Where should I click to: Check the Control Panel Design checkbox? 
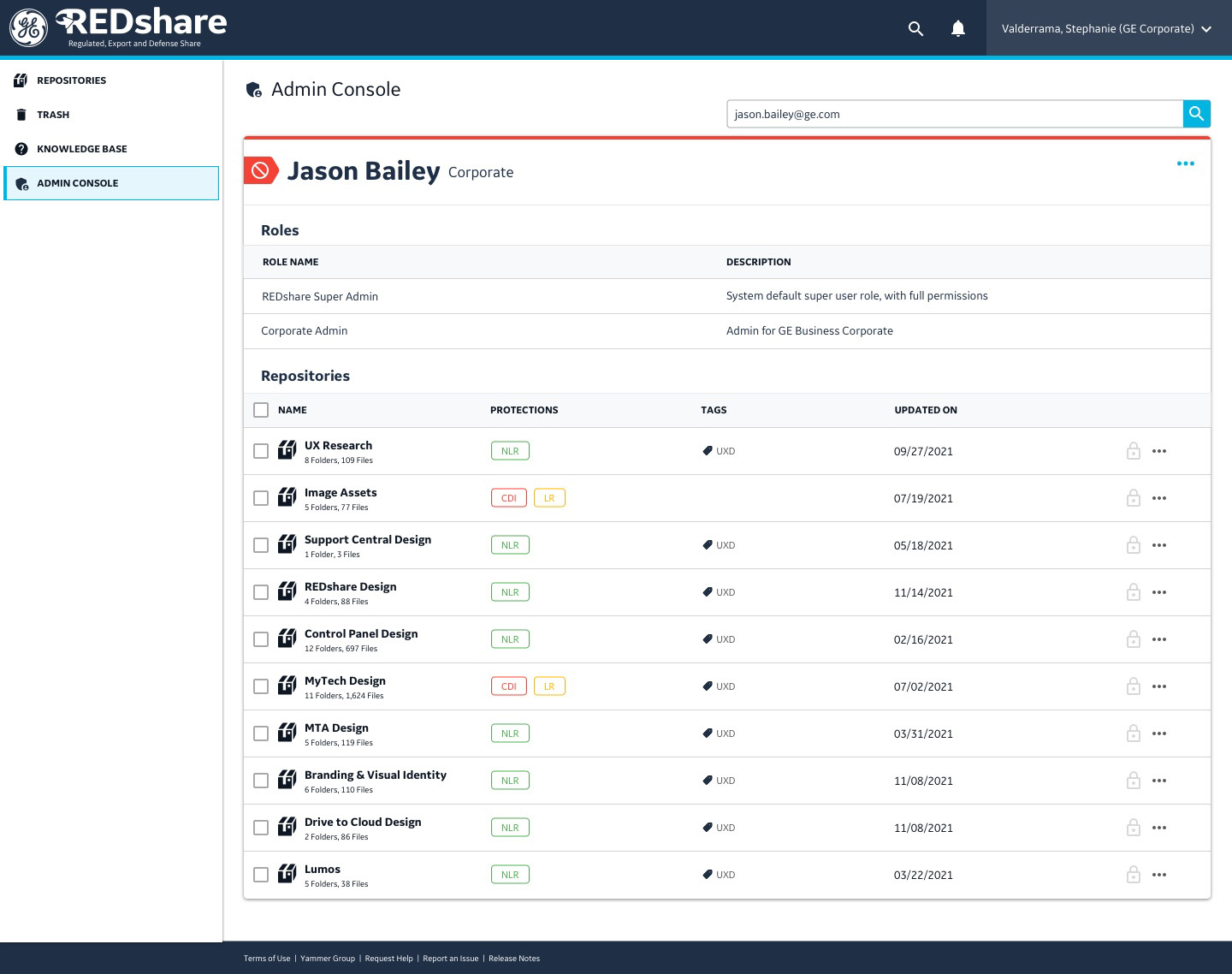(261, 639)
